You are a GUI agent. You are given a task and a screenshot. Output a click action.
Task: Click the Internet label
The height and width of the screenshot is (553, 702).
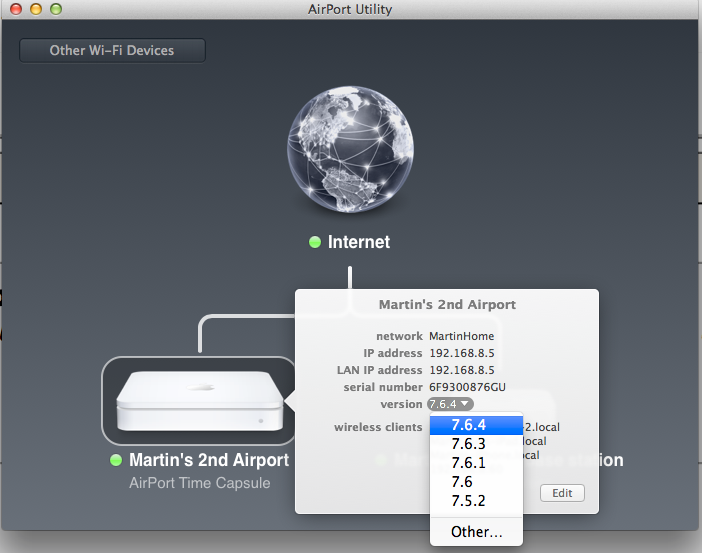pyautogui.click(x=359, y=242)
